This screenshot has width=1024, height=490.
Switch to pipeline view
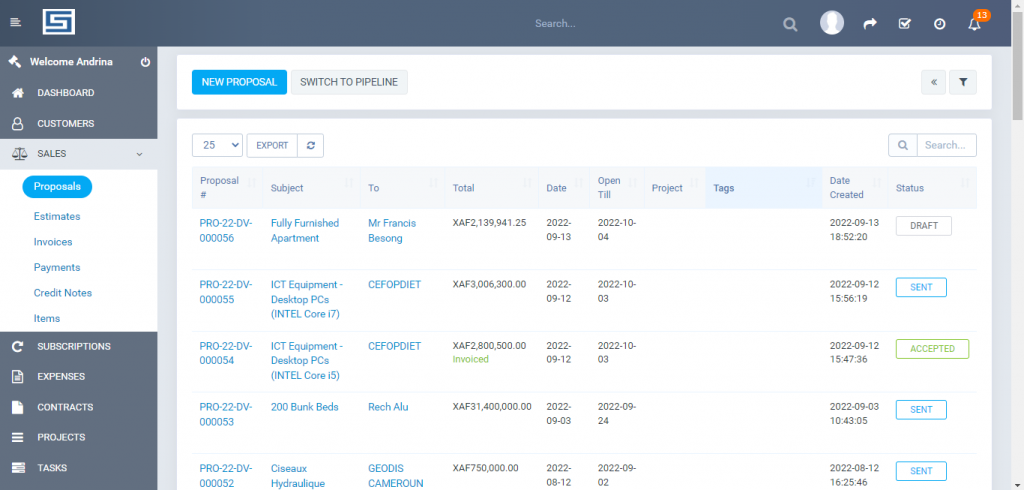[x=349, y=82]
